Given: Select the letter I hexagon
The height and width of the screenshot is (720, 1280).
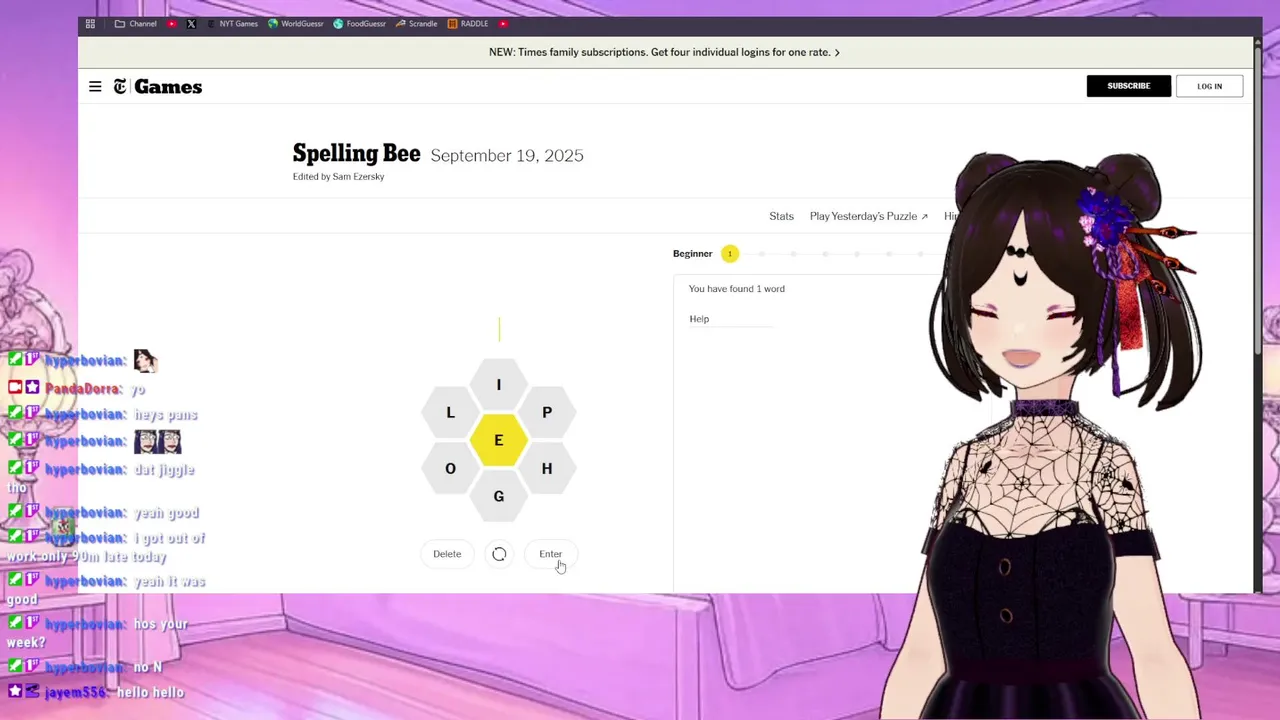Looking at the screenshot, I should (498, 385).
